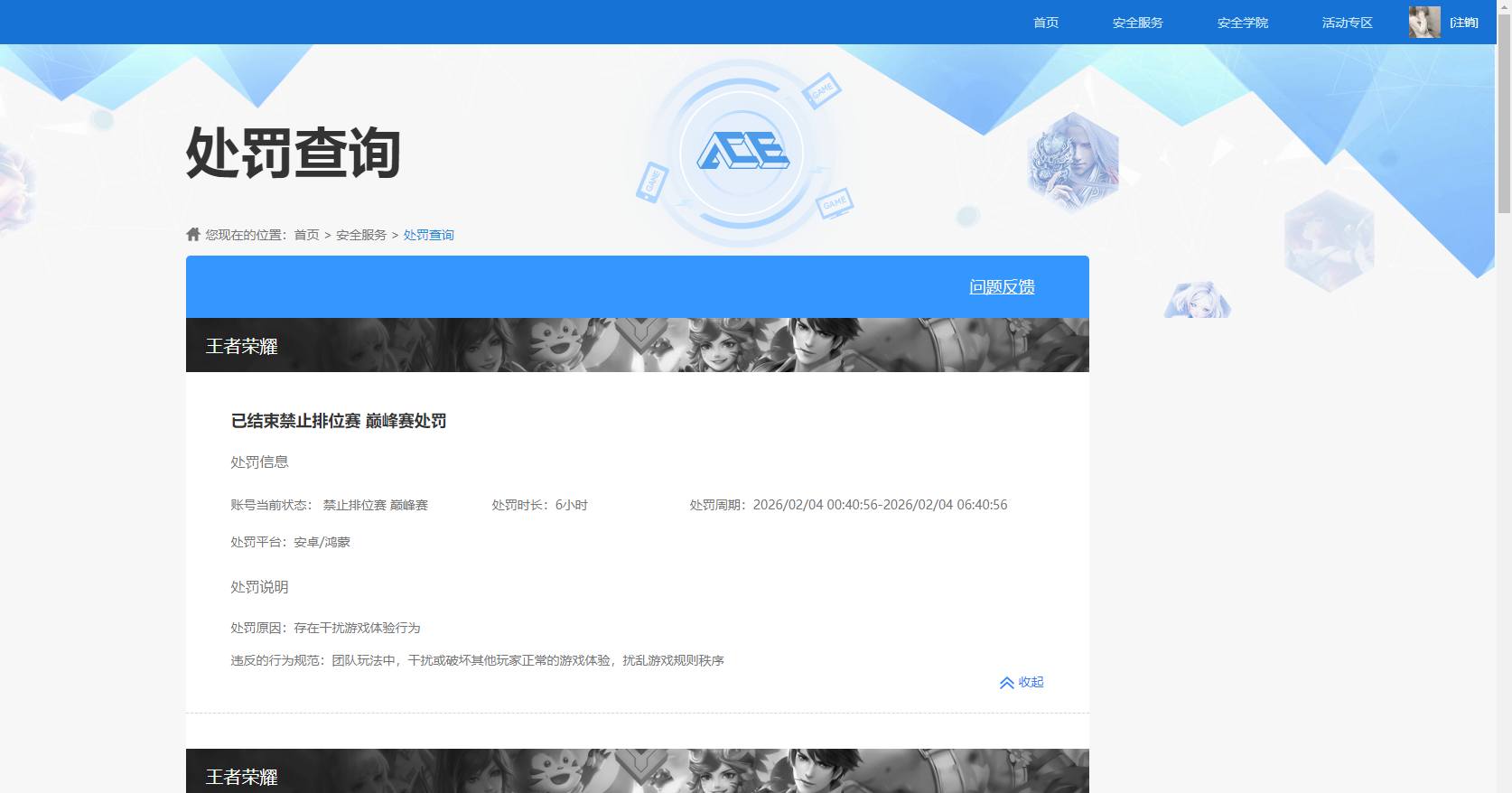The height and width of the screenshot is (793, 1512).
Task: Click the 处罚周期 date range text
Action: (x=848, y=505)
